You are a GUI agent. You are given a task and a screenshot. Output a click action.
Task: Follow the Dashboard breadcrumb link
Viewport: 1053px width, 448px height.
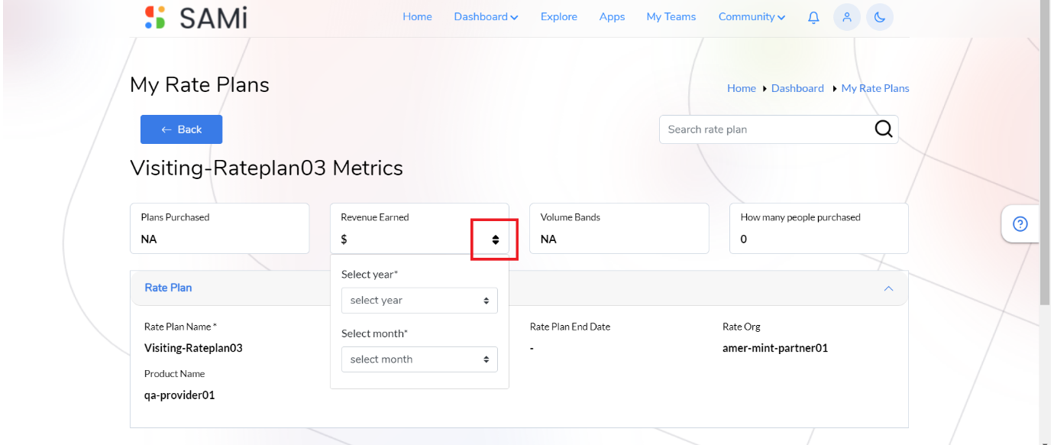click(x=797, y=88)
